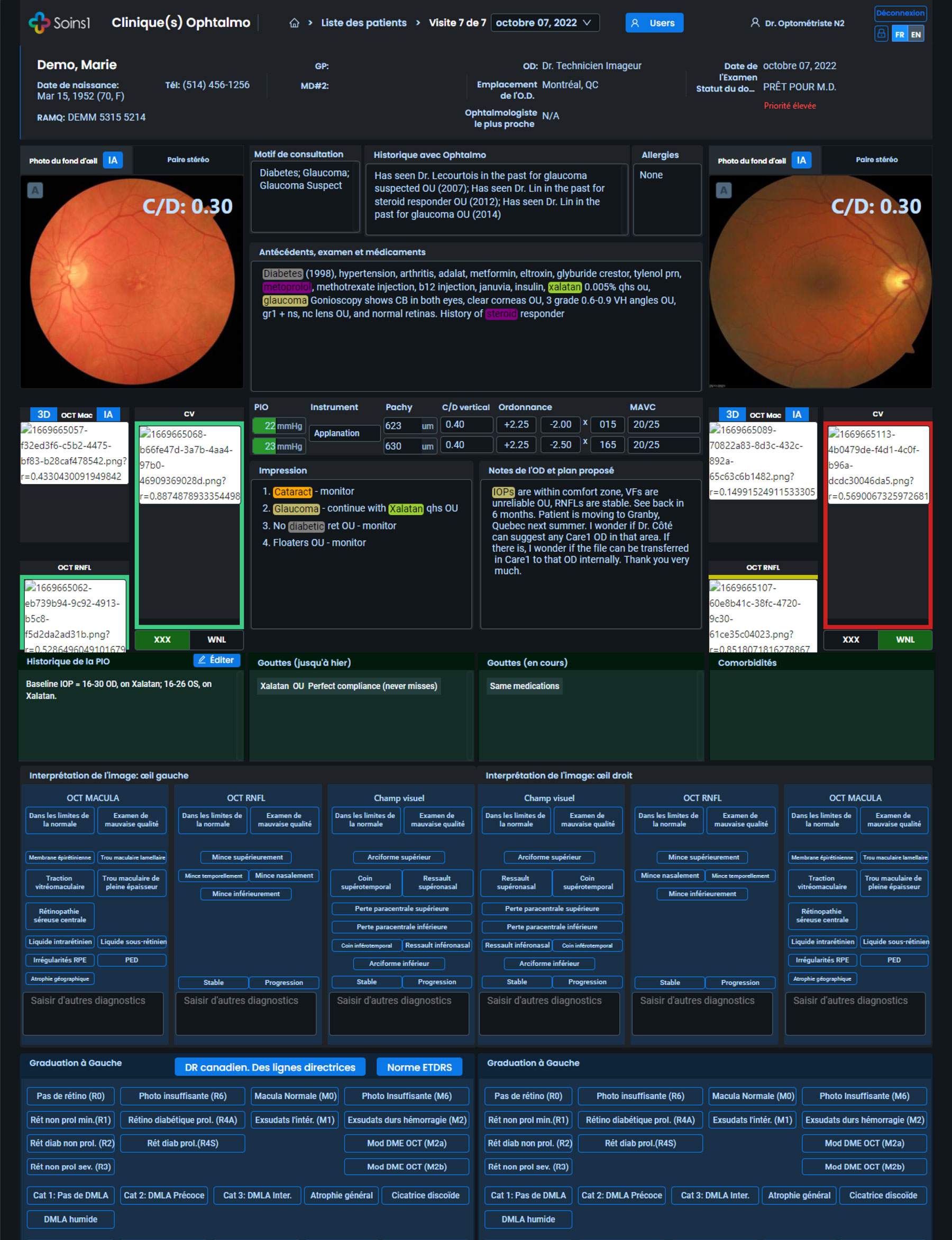952x1240 pixels.
Task: Click IA badge on left fundus photo
Action: point(113,160)
